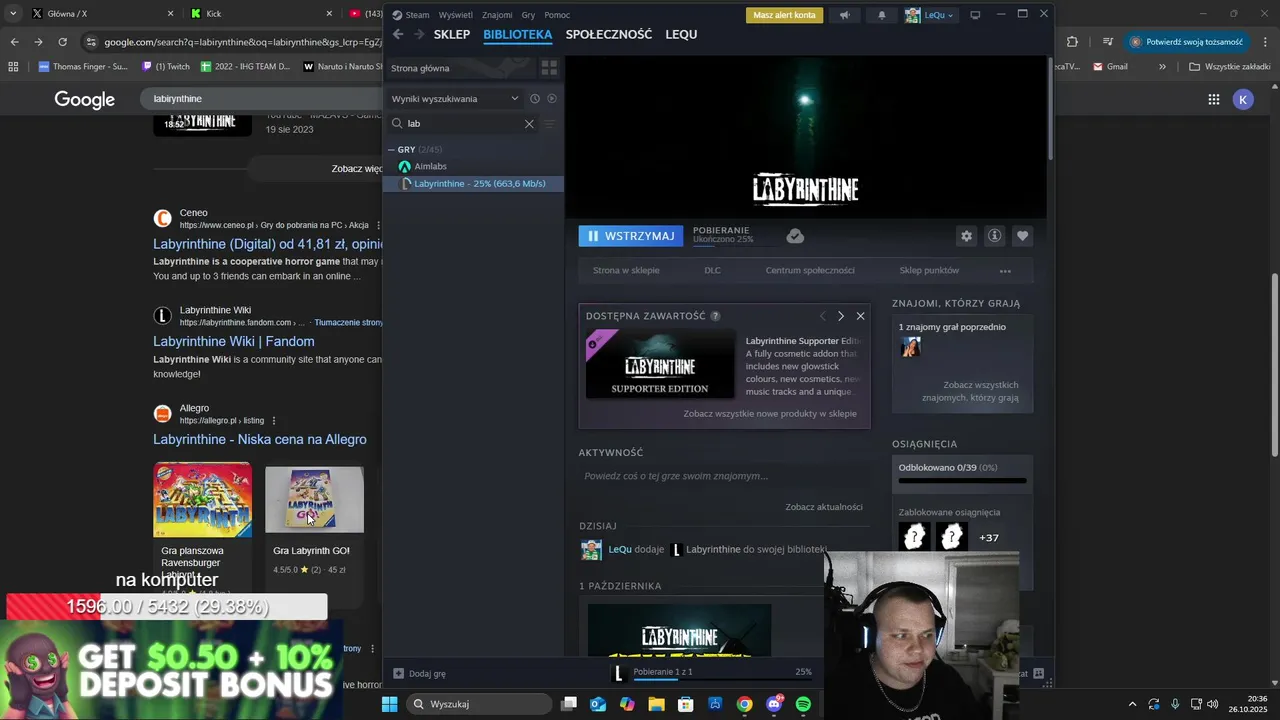Reload the Chrome page
1280x720 pixels.
pos(62,42)
